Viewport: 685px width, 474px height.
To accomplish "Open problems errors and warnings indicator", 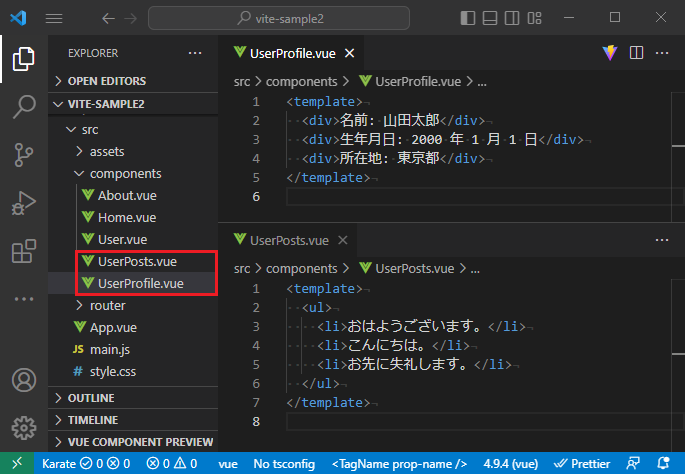I will [172, 463].
